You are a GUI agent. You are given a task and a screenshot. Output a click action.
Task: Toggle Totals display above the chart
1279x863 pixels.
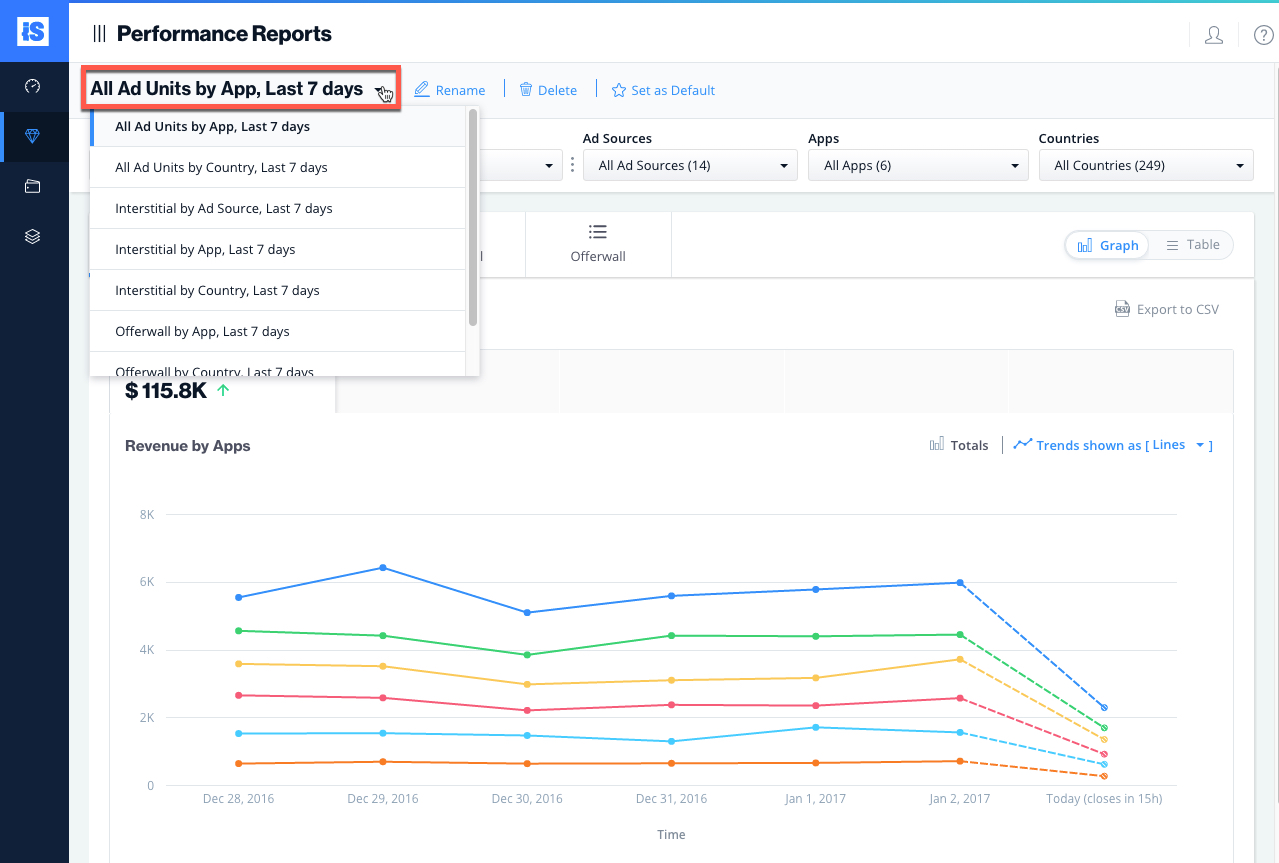coord(958,445)
